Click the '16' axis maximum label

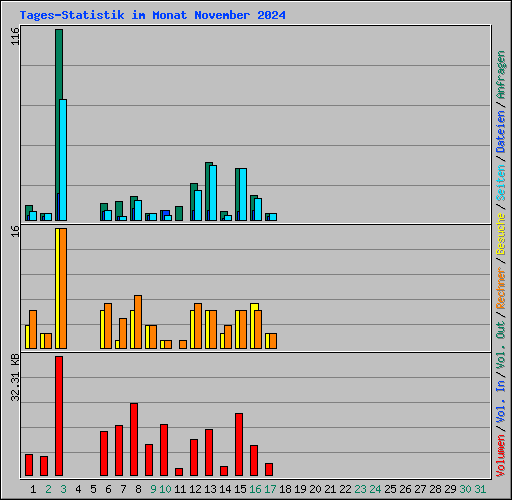click(15, 231)
